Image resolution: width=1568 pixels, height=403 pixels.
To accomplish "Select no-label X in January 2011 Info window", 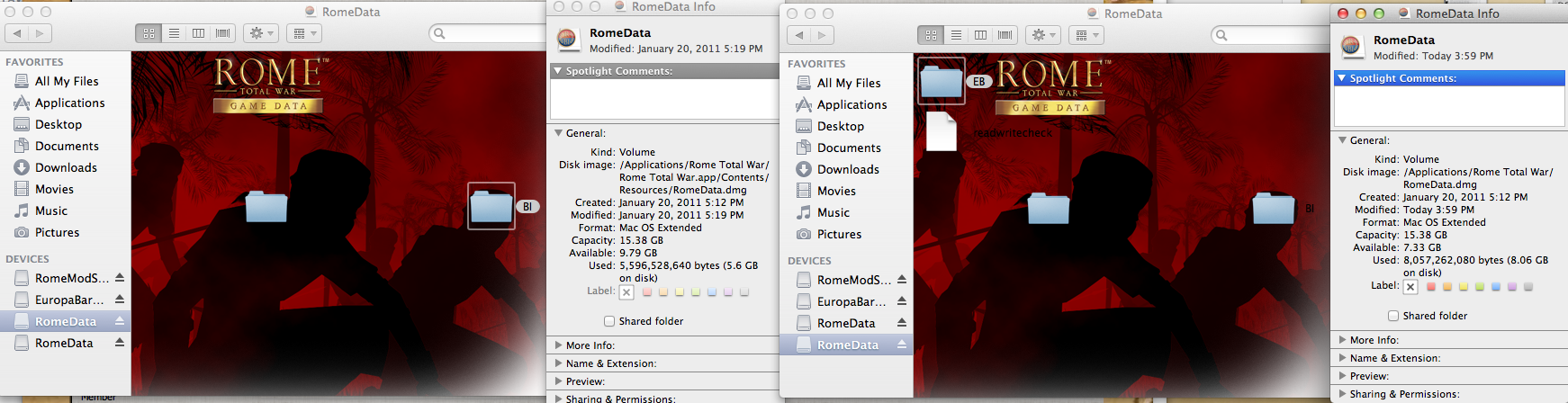I will pos(626,292).
